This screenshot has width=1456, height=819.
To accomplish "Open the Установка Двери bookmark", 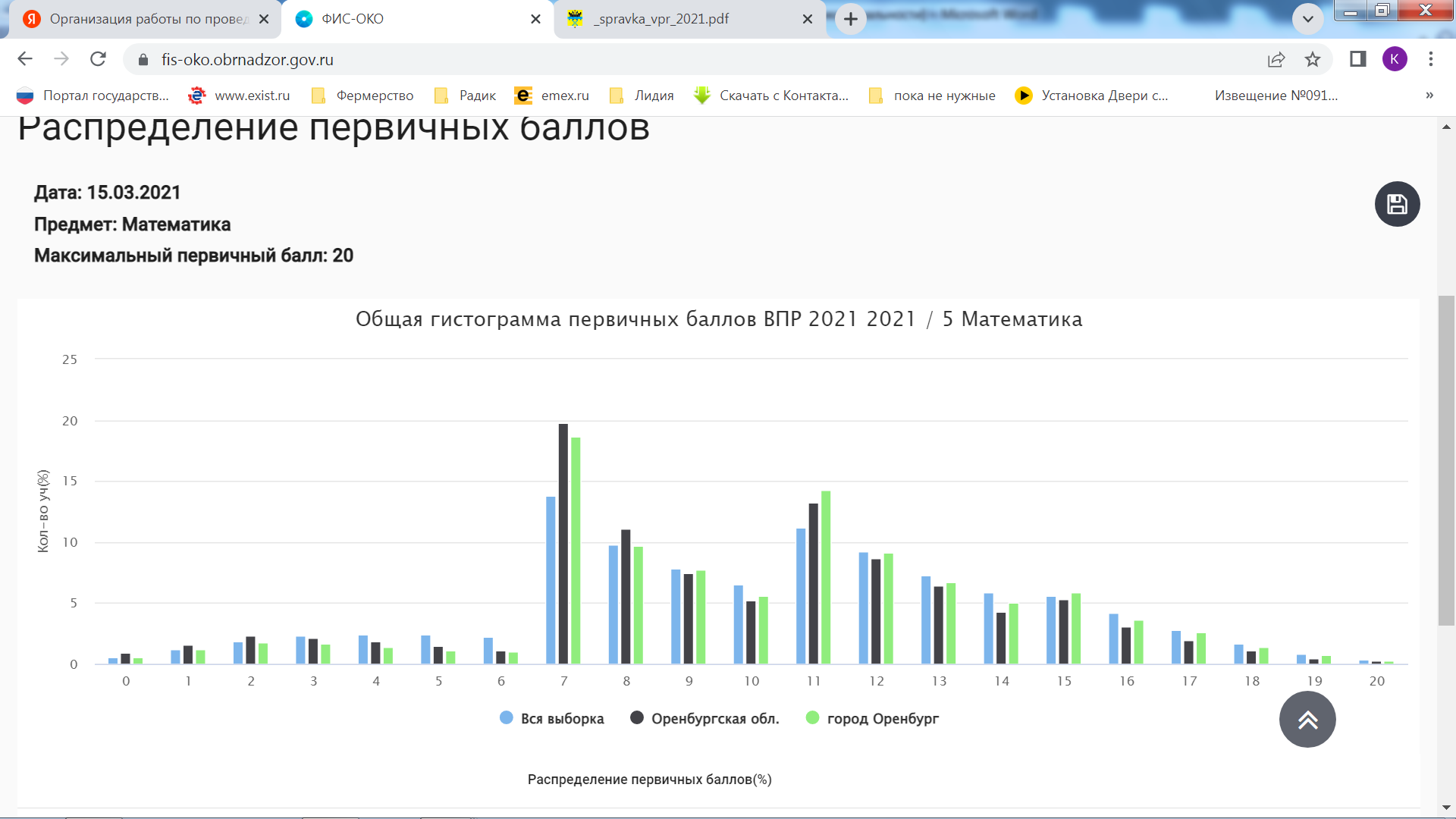I will click(1092, 96).
